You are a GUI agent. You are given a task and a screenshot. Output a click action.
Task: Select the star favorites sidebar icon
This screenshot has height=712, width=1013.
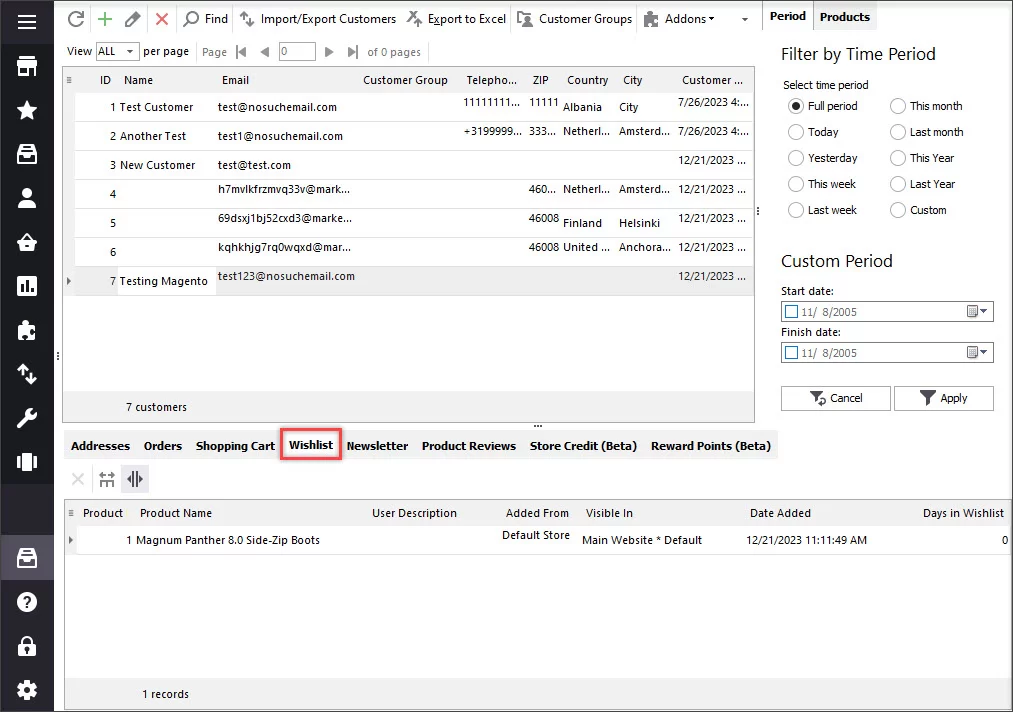26,110
